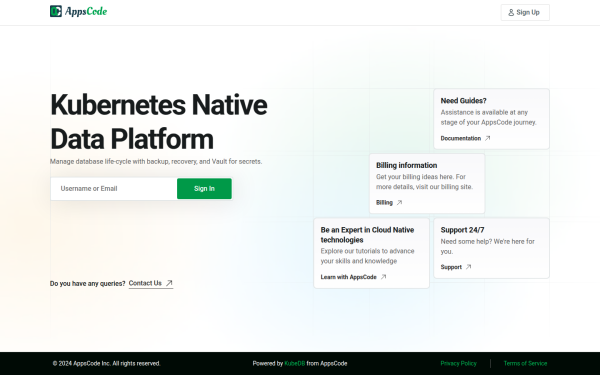Click the Kubernetes Native Data Platform headline

point(159,122)
